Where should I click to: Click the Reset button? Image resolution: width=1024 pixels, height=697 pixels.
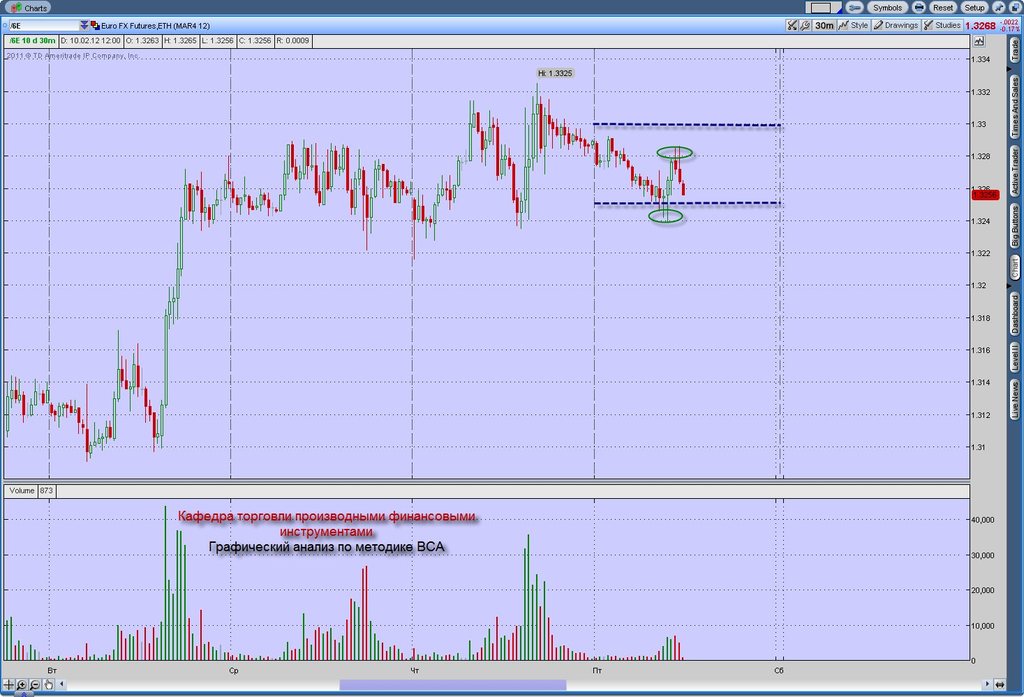tap(942, 8)
